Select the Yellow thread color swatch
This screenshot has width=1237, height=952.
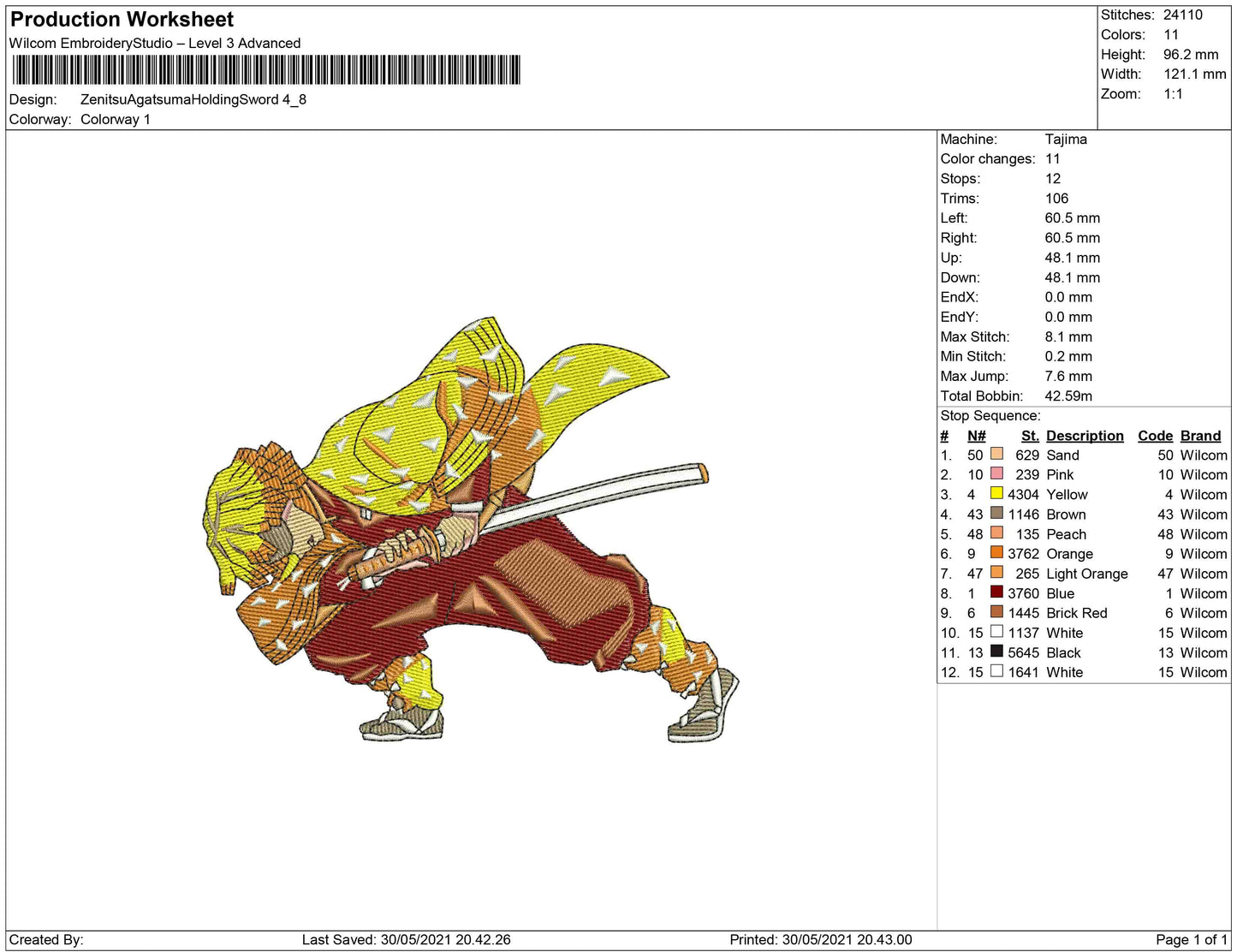pyautogui.click(x=996, y=493)
